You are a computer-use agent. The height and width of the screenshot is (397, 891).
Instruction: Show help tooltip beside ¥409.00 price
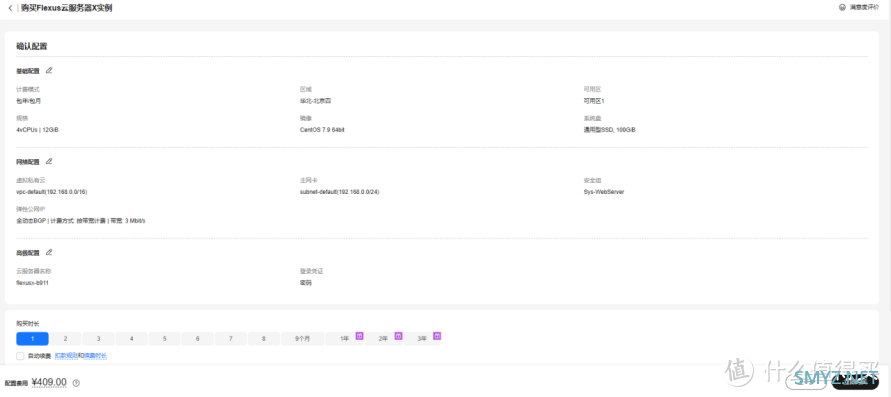click(76, 383)
